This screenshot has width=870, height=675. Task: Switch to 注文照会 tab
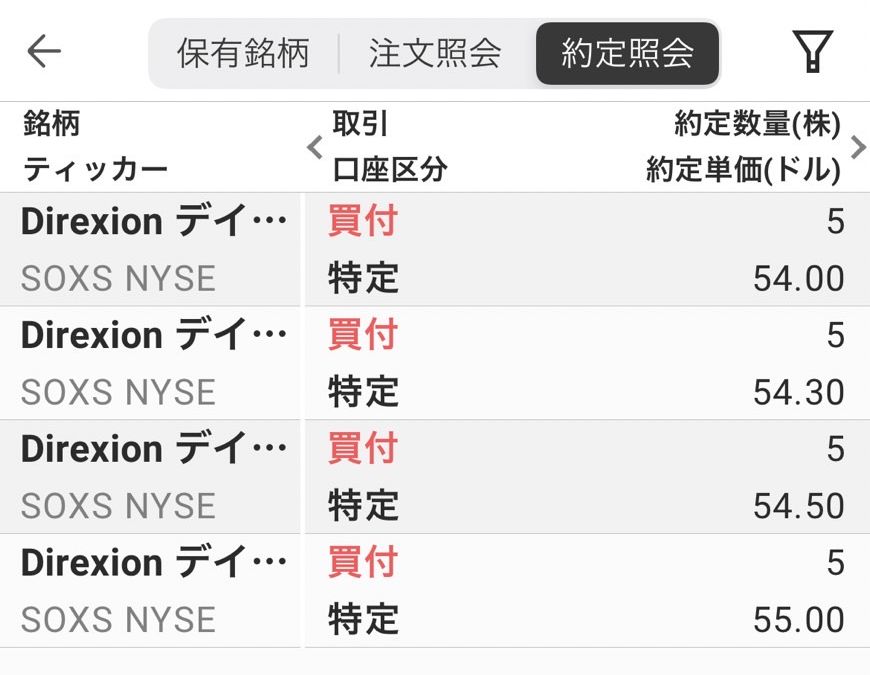(435, 53)
